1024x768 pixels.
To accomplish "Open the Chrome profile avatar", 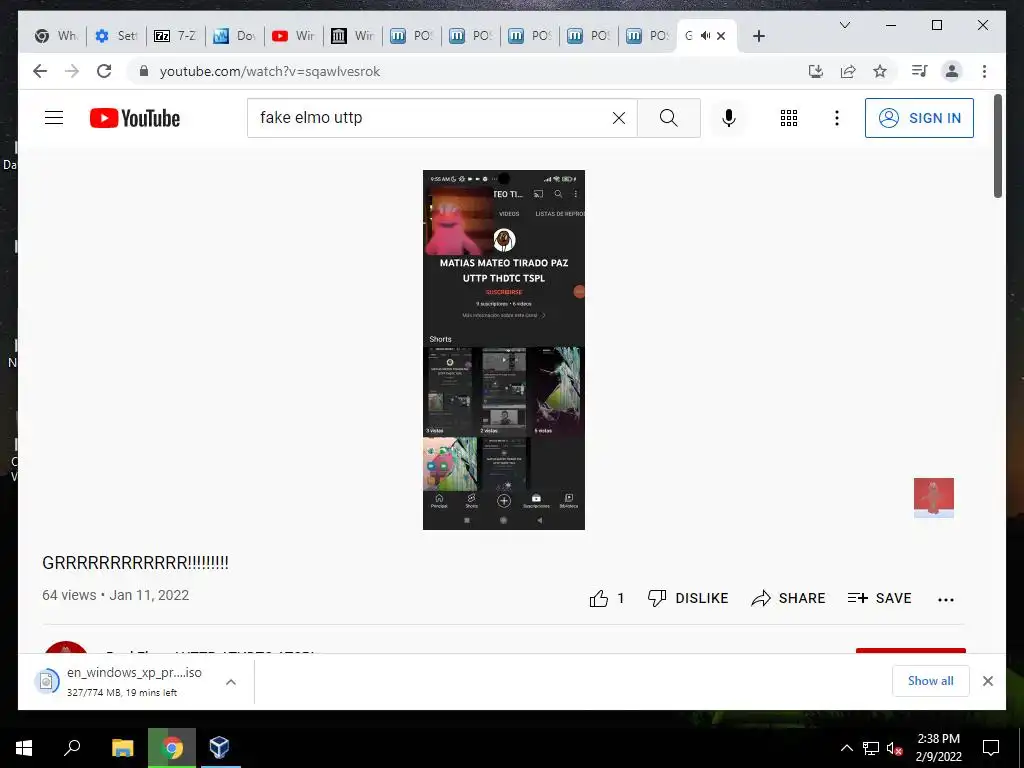I will [952, 71].
